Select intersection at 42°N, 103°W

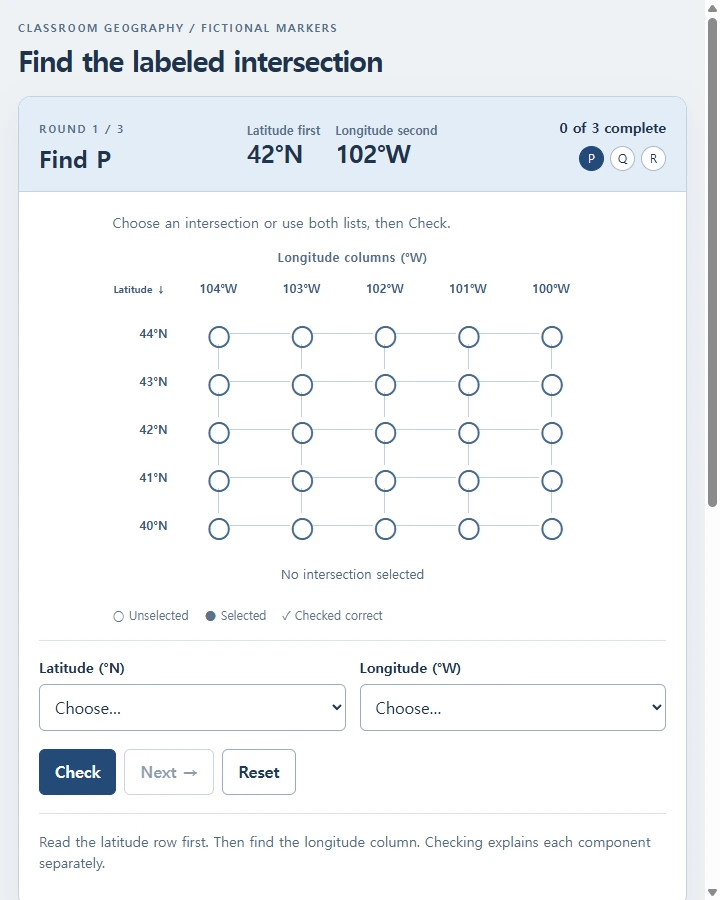[302, 433]
